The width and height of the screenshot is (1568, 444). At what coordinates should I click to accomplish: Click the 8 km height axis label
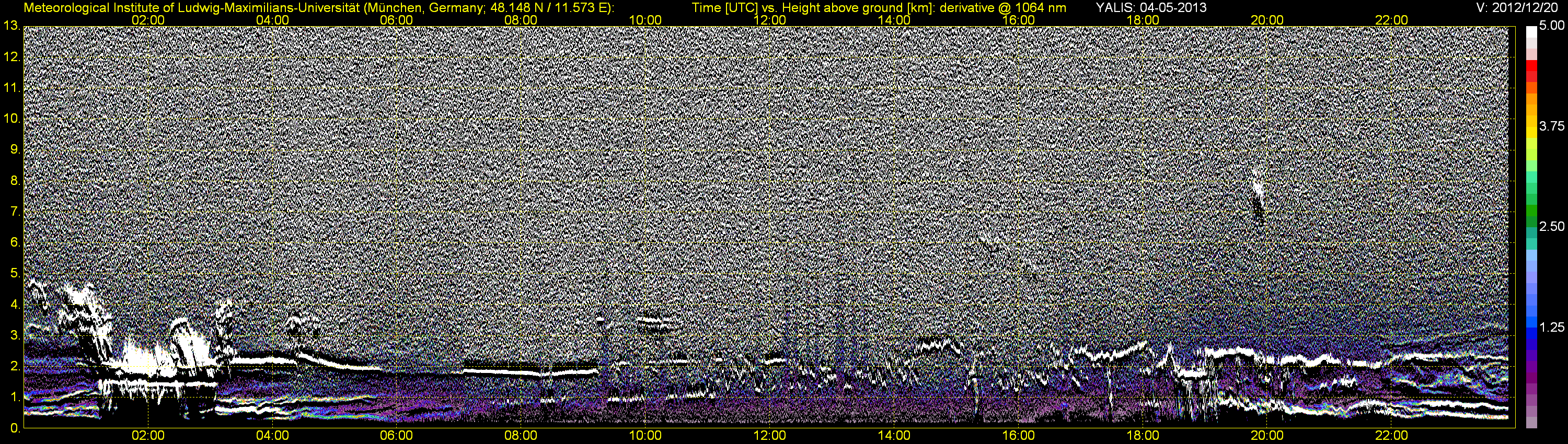point(15,181)
